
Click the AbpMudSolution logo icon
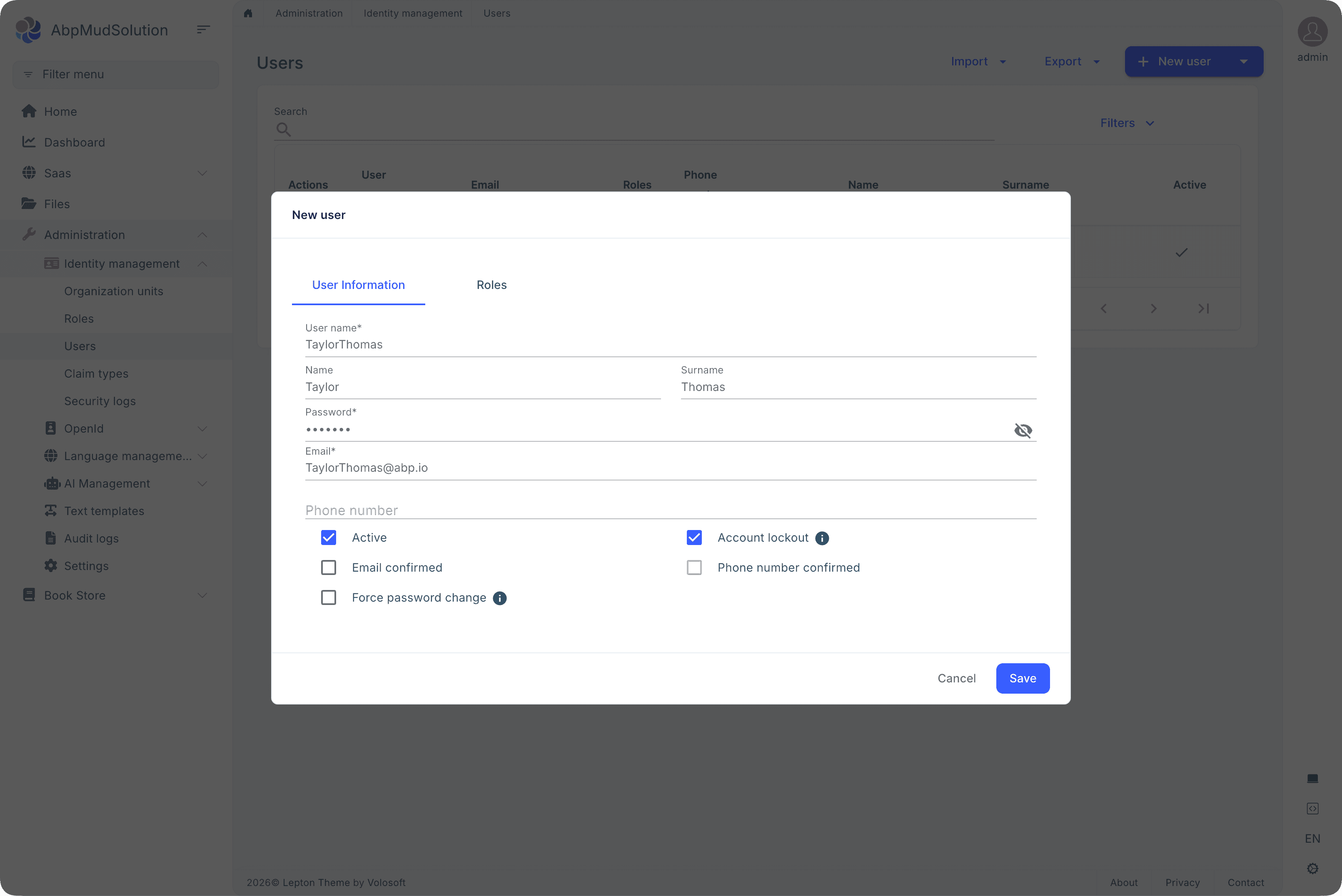pos(28,30)
